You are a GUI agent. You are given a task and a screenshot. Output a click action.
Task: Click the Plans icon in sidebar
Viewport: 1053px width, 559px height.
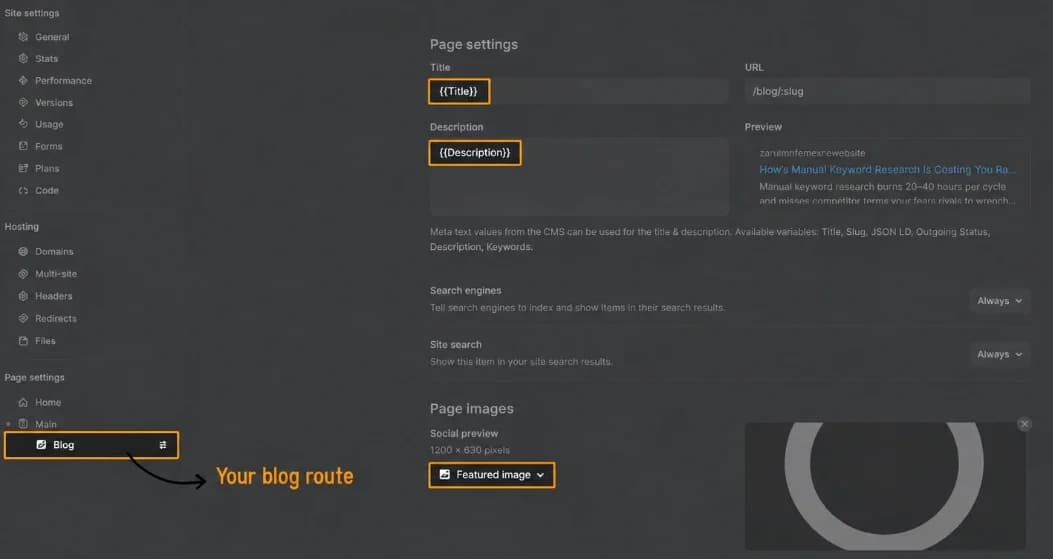coord(24,168)
